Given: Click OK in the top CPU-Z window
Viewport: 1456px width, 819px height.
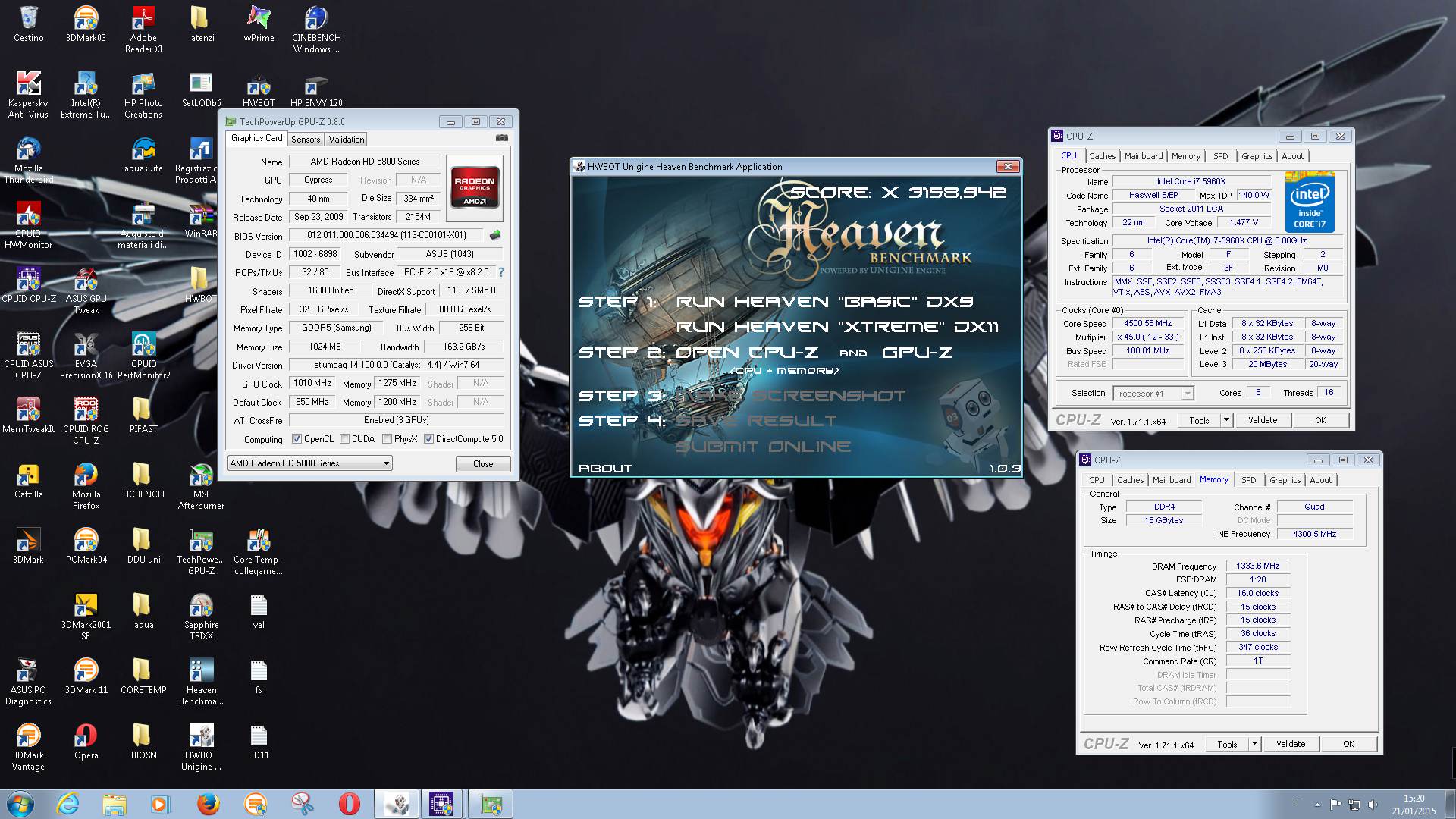Looking at the screenshot, I should 1320,420.
